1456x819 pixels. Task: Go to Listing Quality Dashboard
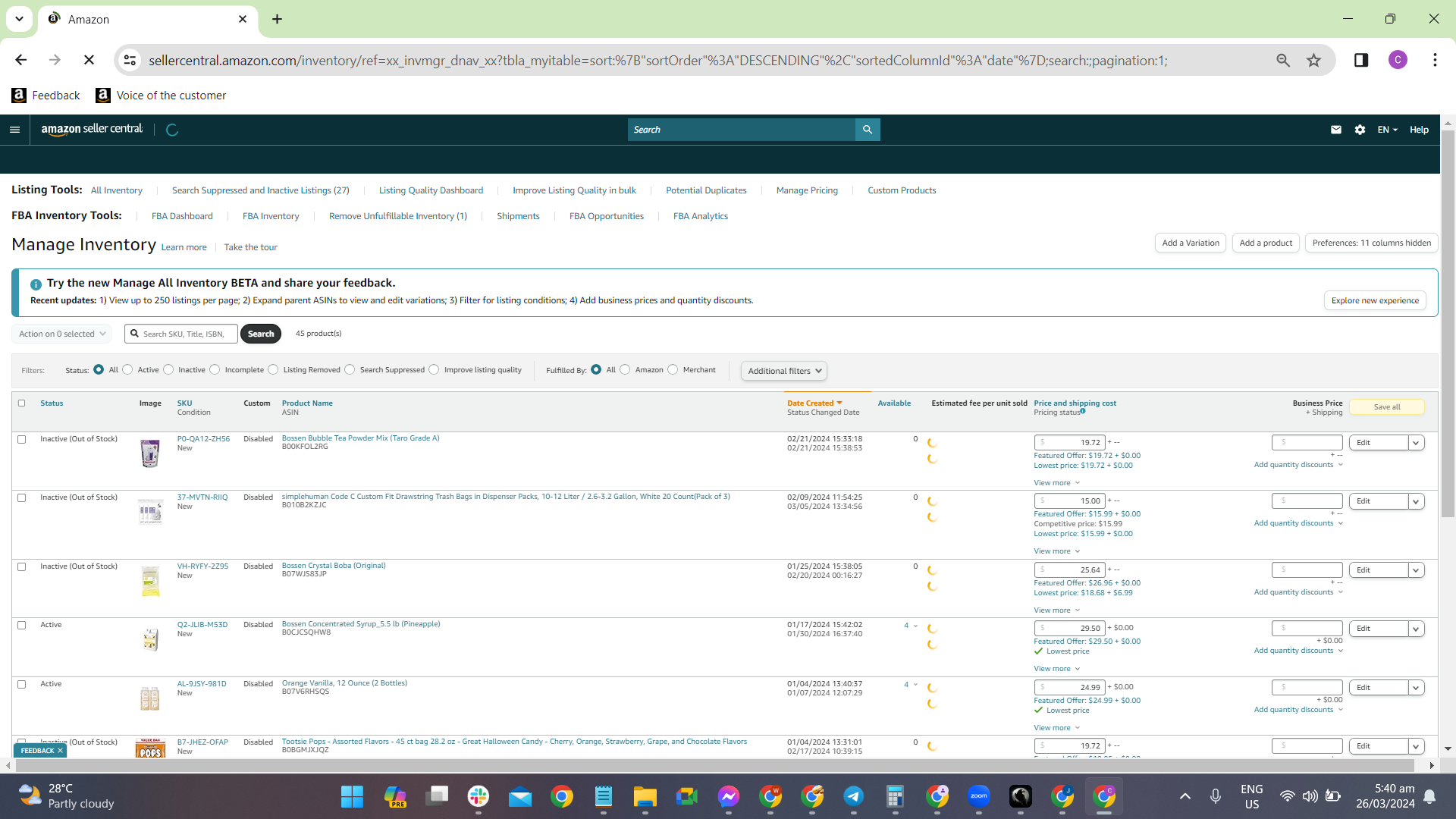[x=431, y=190]
